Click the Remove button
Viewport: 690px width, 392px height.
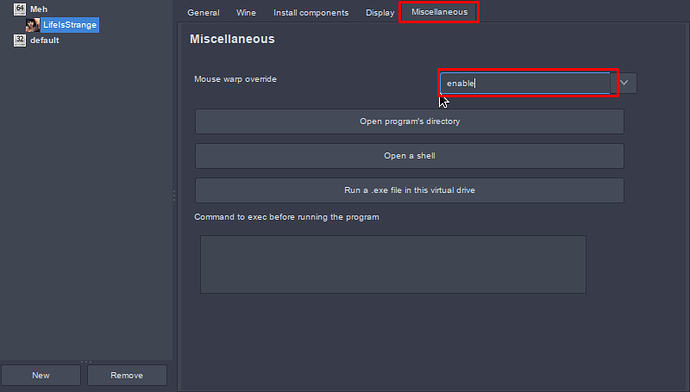point(127,375)
